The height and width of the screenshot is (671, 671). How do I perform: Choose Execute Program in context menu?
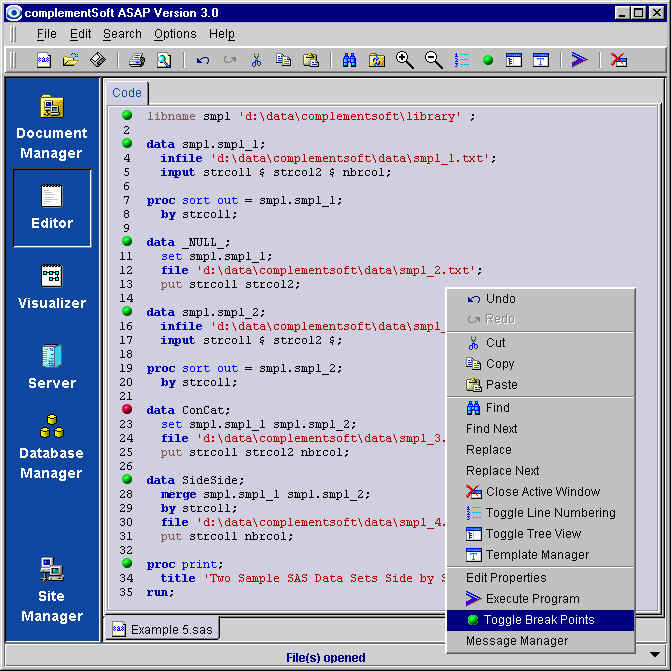[x=540, y=599]
